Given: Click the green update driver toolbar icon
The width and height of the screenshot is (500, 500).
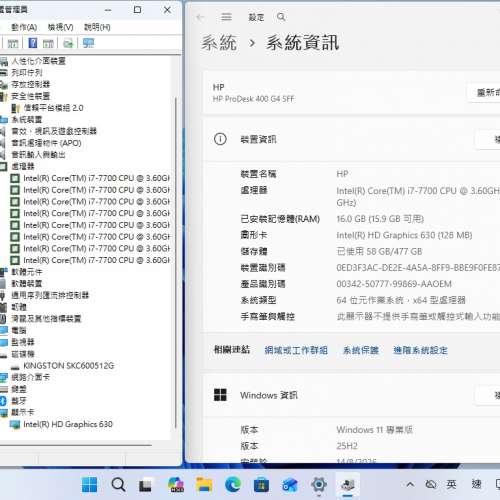Looking at the screenshot, I should point(68,43).
